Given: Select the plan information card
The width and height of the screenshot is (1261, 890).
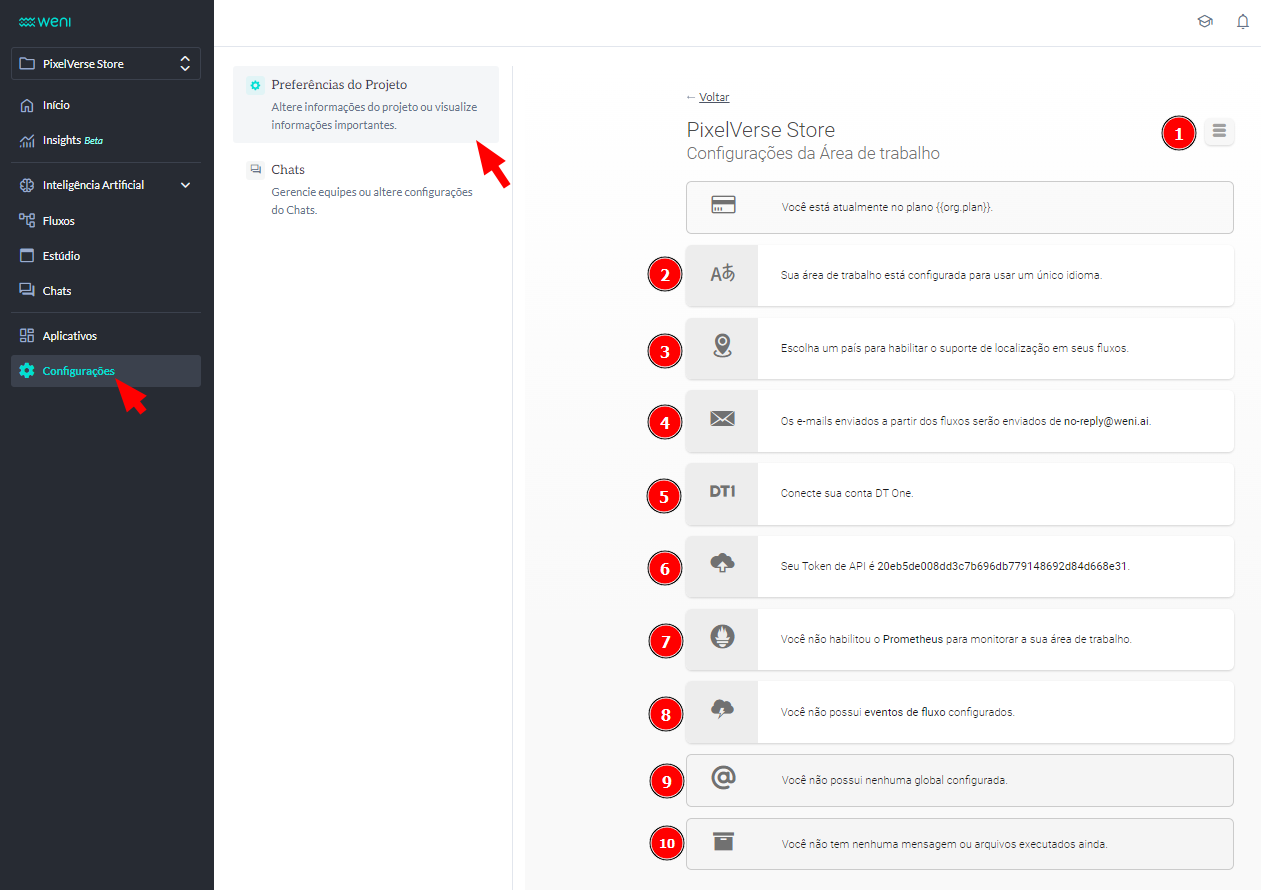Looking at the screenshot, I should point(959,207).
